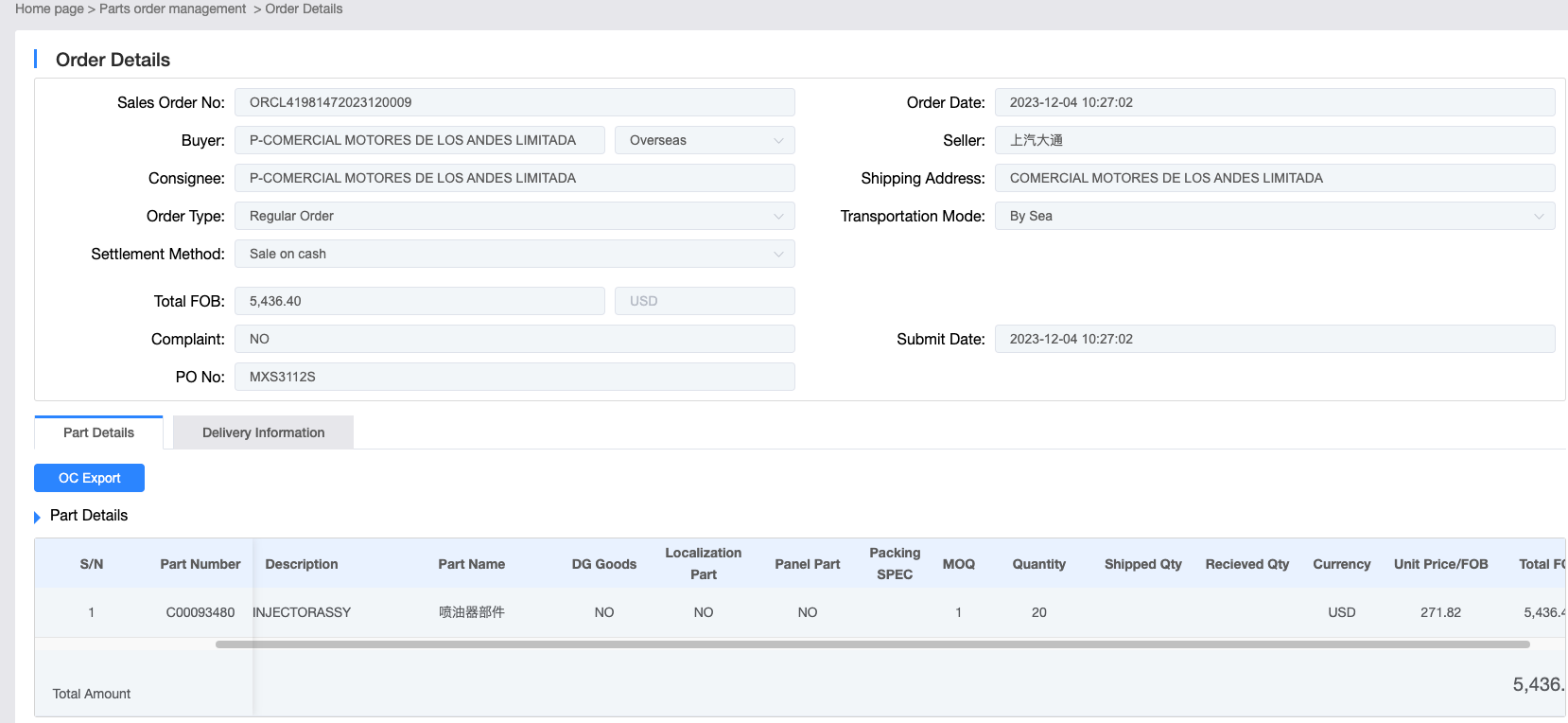
Task: Switch to the Delivery Information tab
Action: (x=263, y=432)
